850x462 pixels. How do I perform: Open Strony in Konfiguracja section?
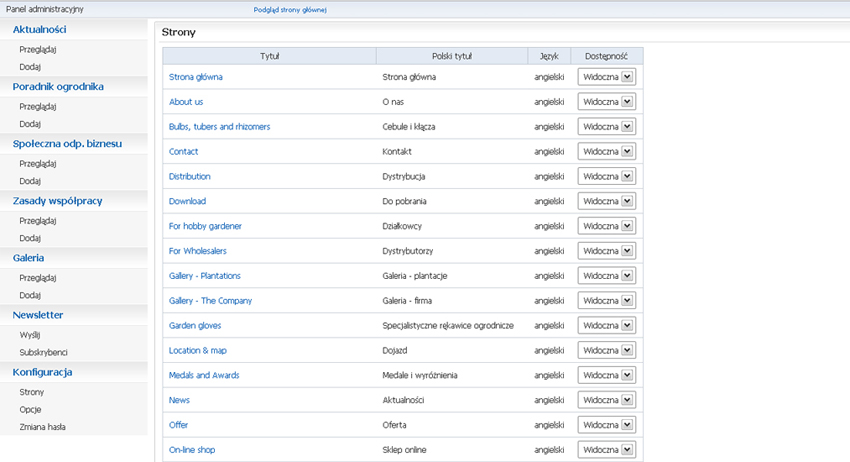click(31, 392)
